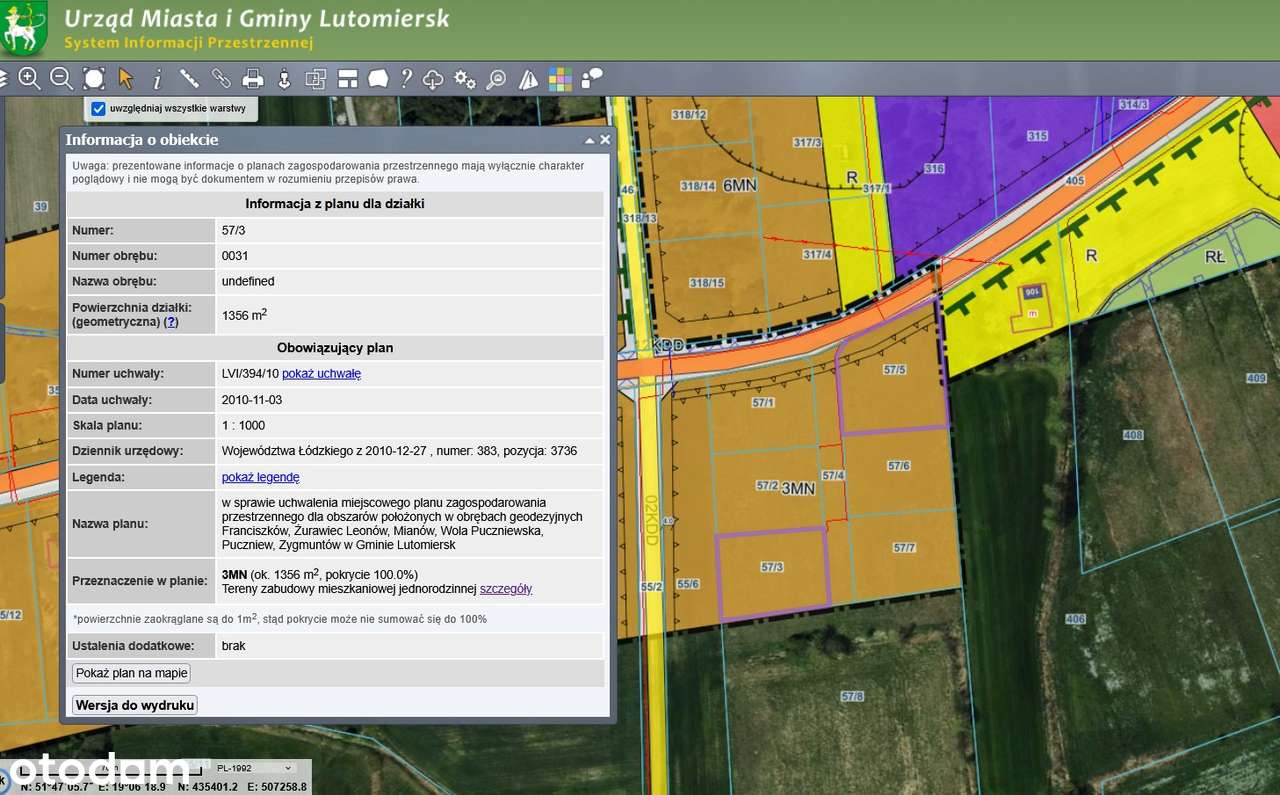This screenshot has width=1280, height=795.
Task: Choose the ruler measurement tool
Action: 189,78
